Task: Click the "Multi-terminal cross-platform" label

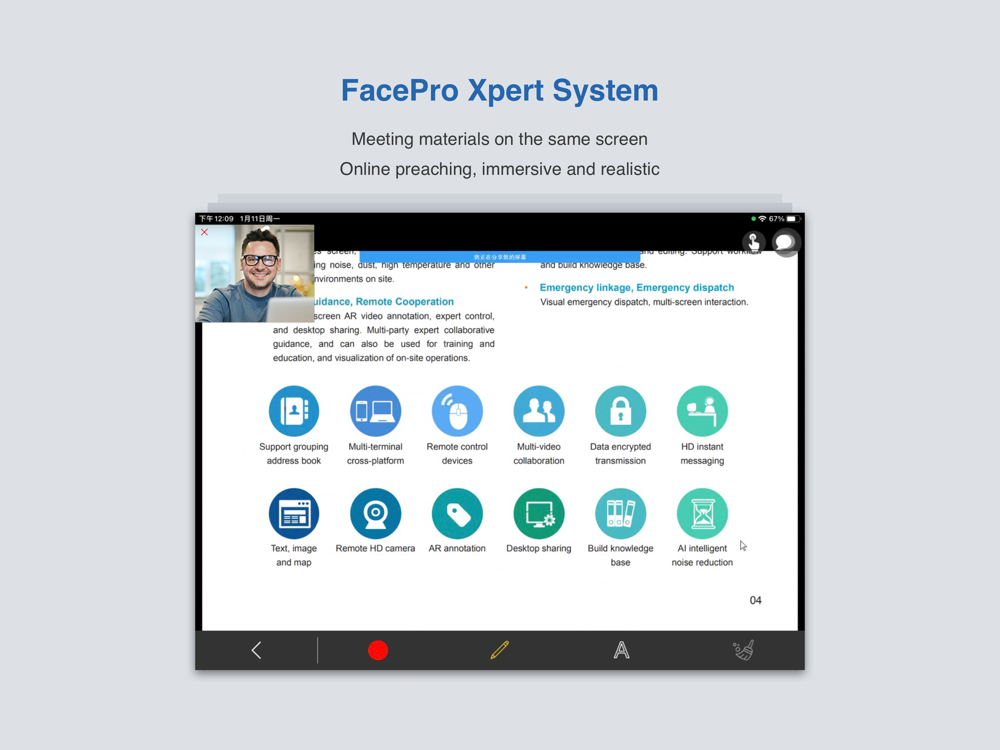Action: click(x=376, y=453)
